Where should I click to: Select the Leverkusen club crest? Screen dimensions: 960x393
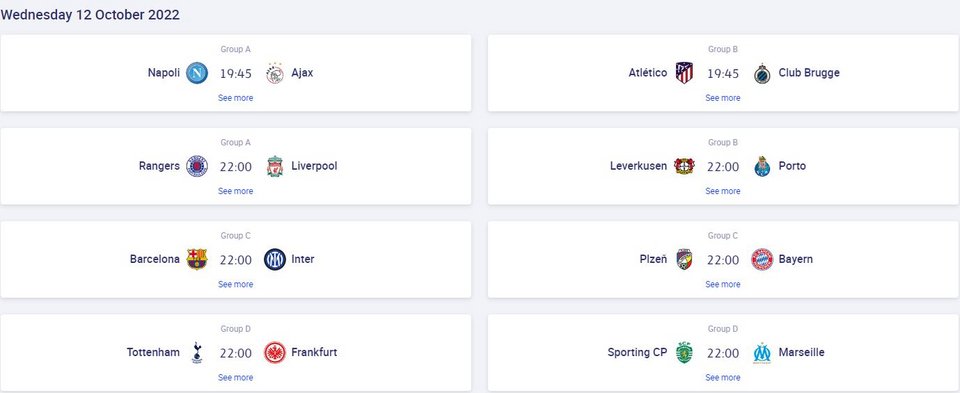pyautogui.click(x=684, y=167)
